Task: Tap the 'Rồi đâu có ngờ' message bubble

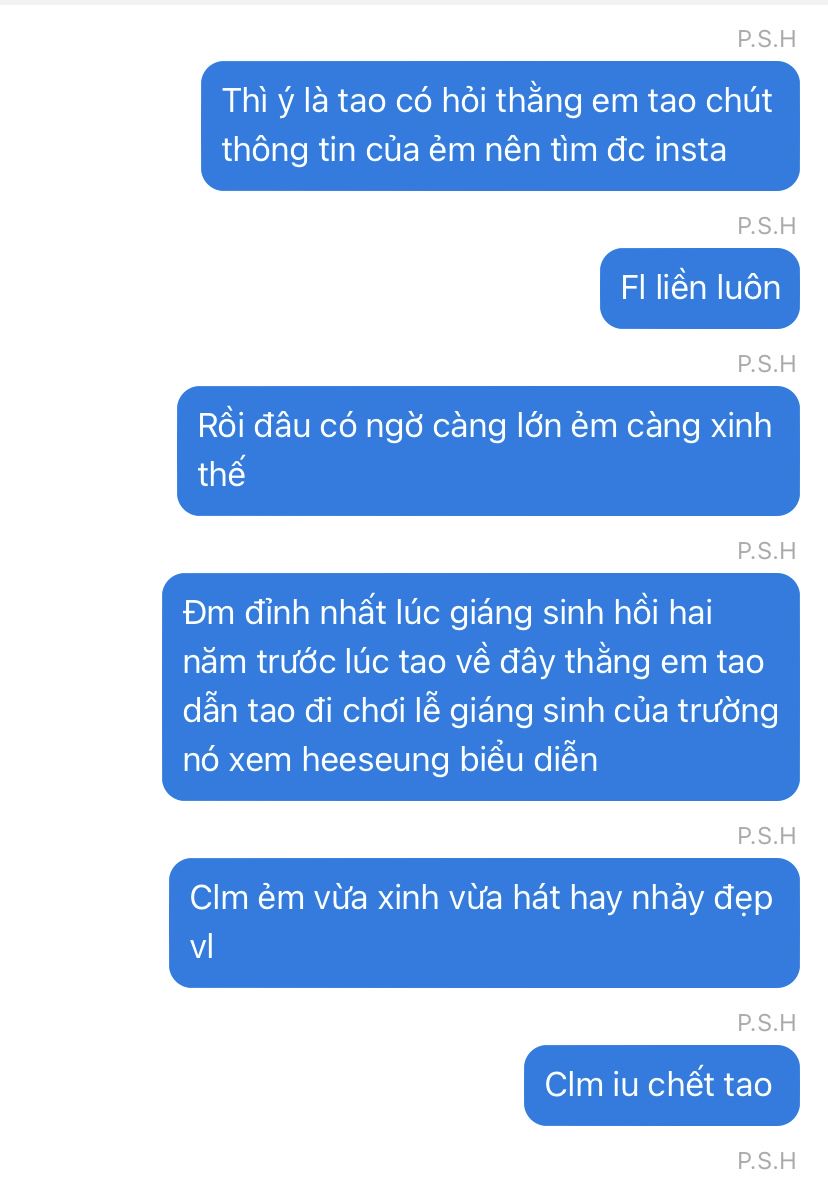Action: coord(488,451)
